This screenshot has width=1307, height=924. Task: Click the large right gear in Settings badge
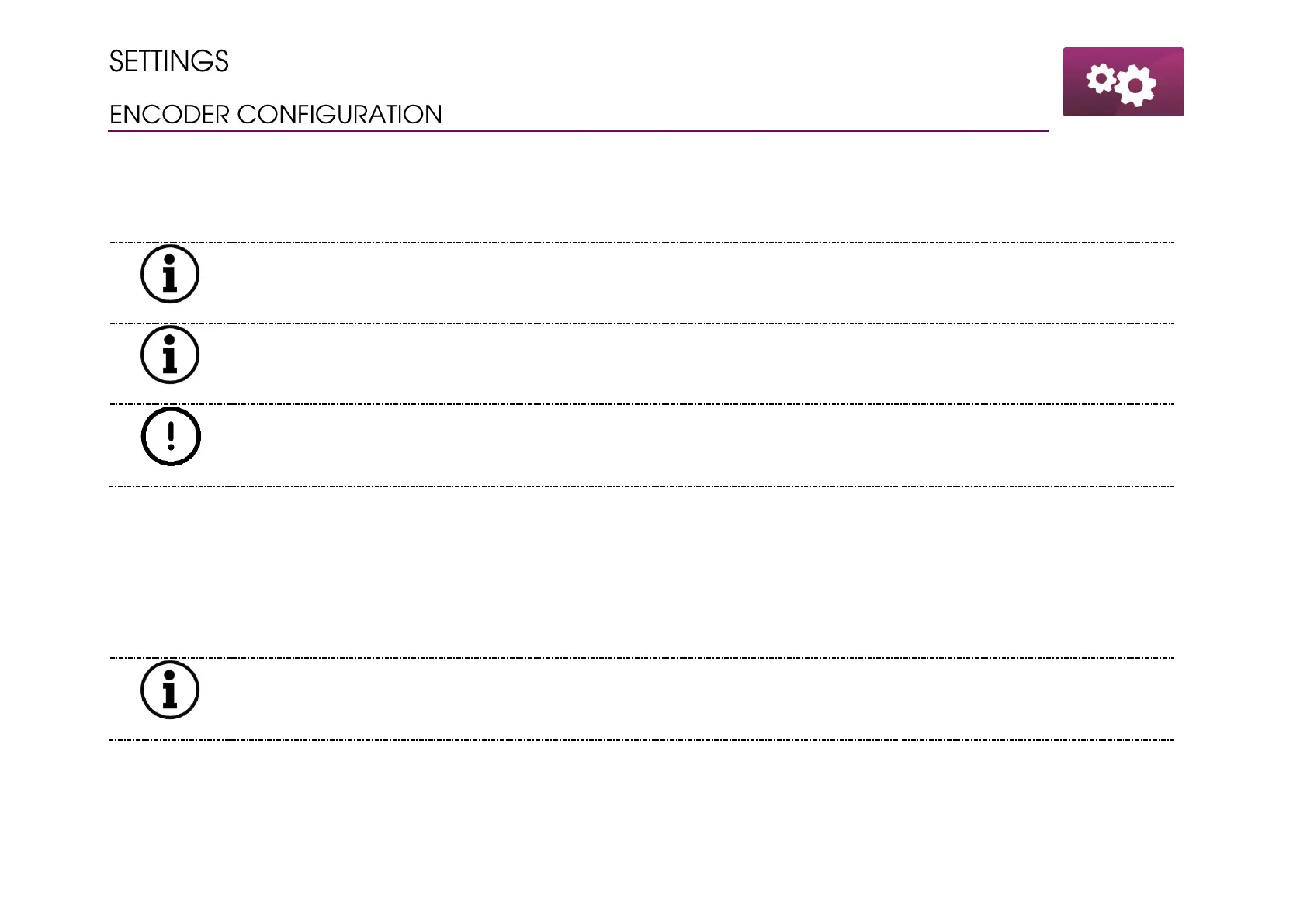point(1136,87)
